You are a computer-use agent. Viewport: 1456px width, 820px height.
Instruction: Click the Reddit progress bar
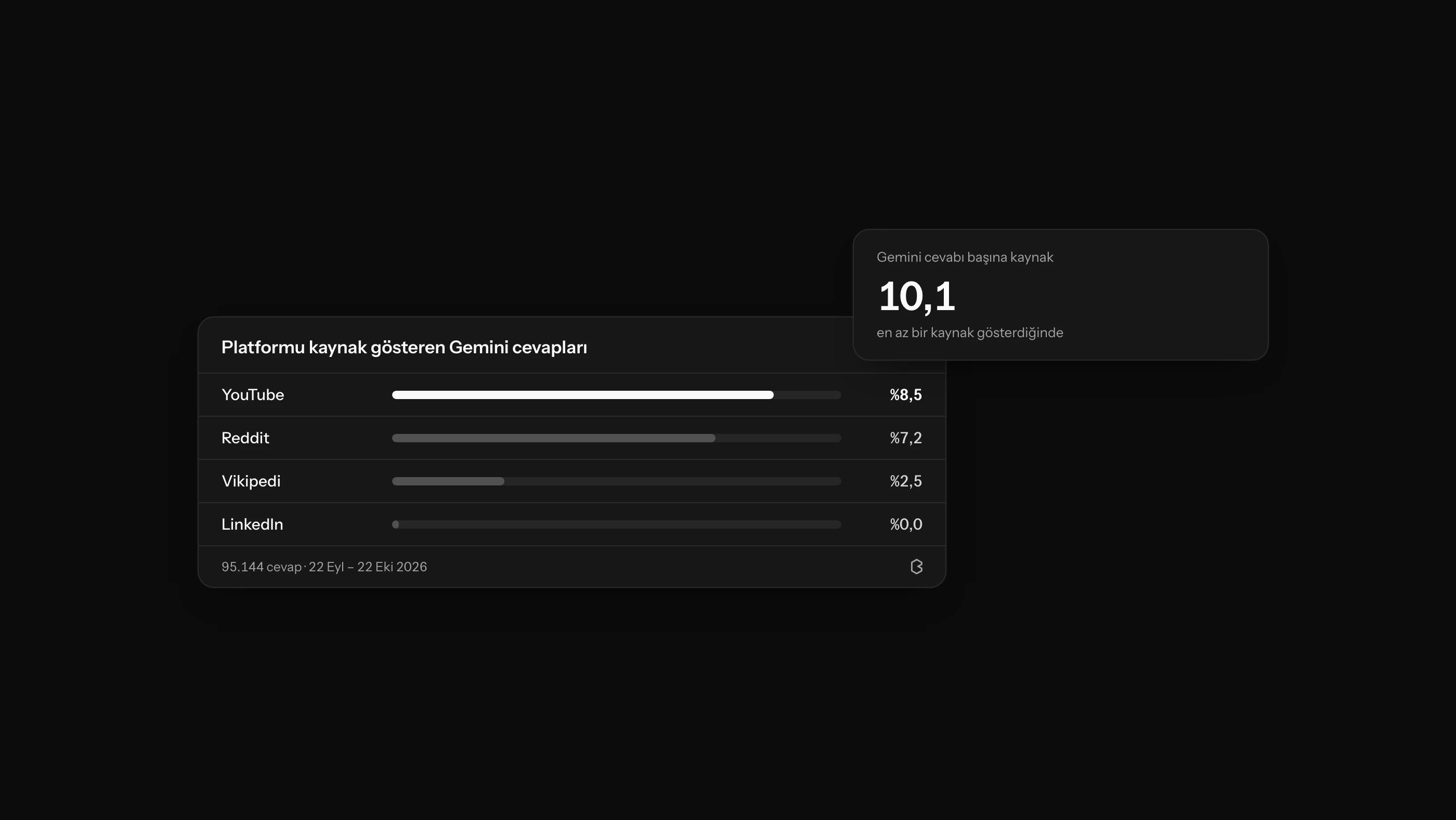coord(617,438)
